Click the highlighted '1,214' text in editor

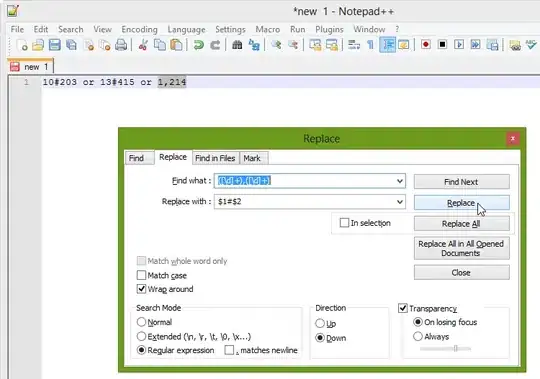click(172, 82)
